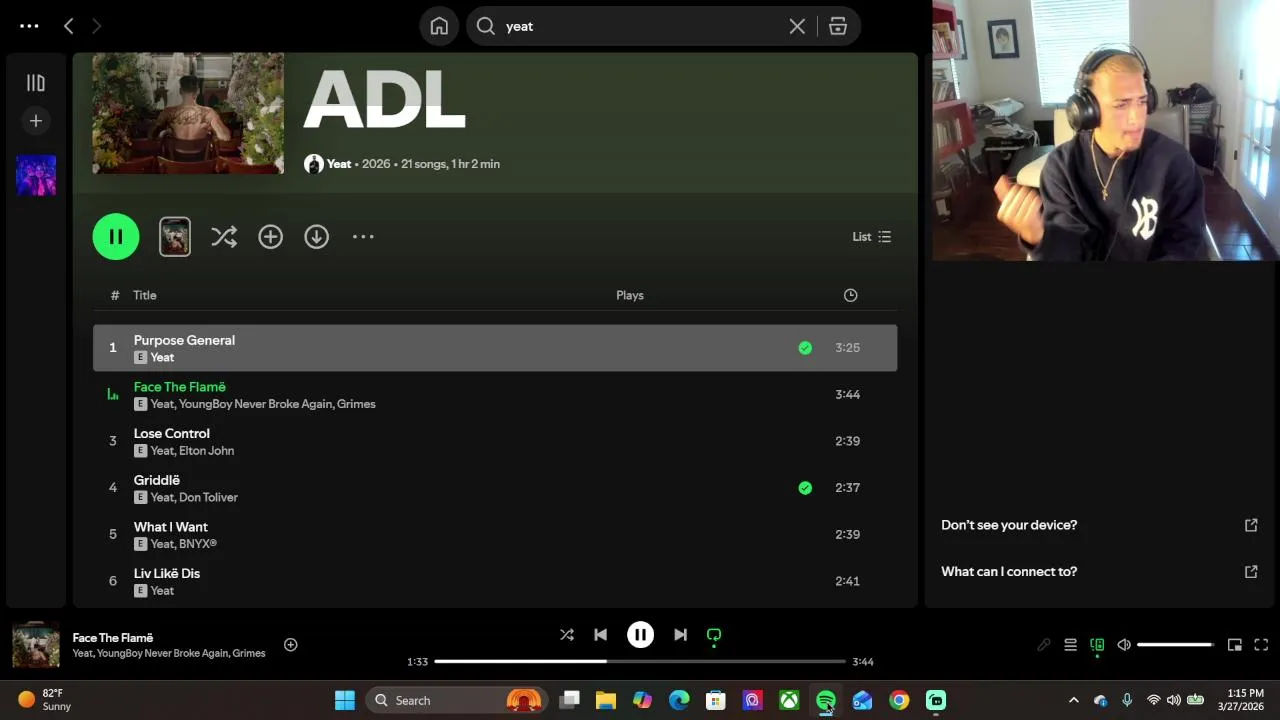
Task: Toggle repeat in the player bar
Action: pyautogui.click(x=714, y=635)
